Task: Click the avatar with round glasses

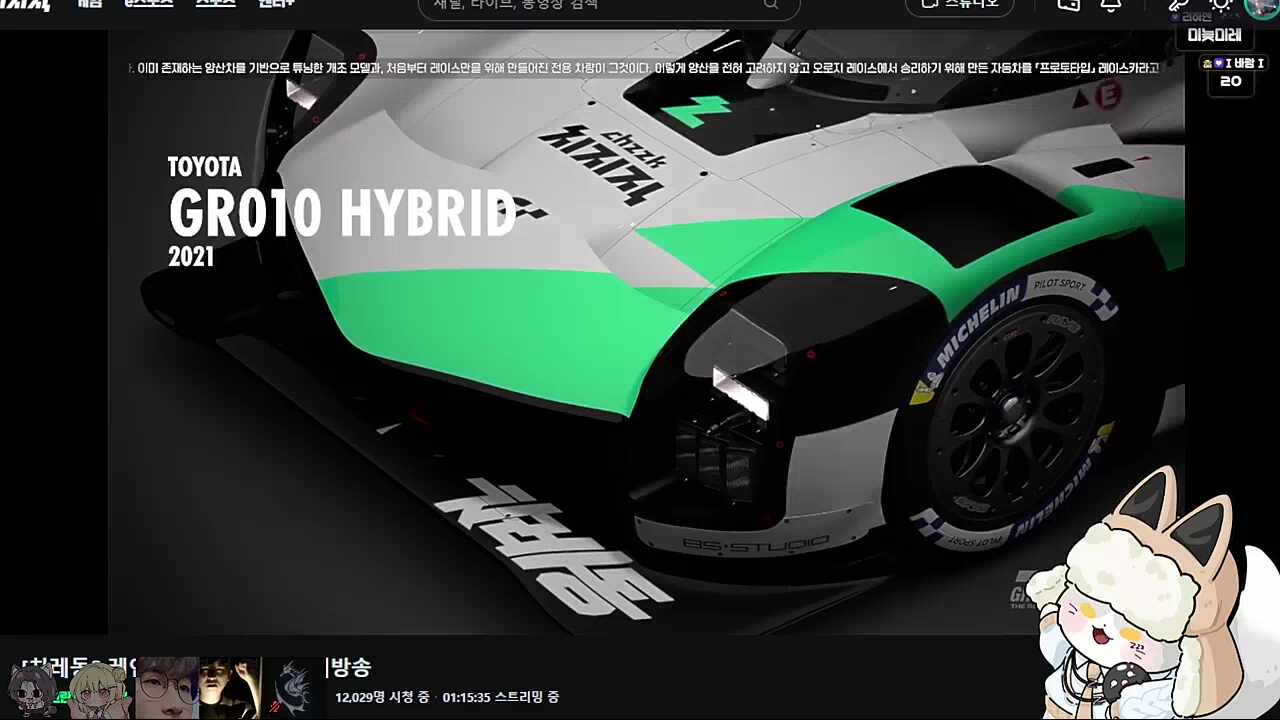Action: click(x=166, y=688)
